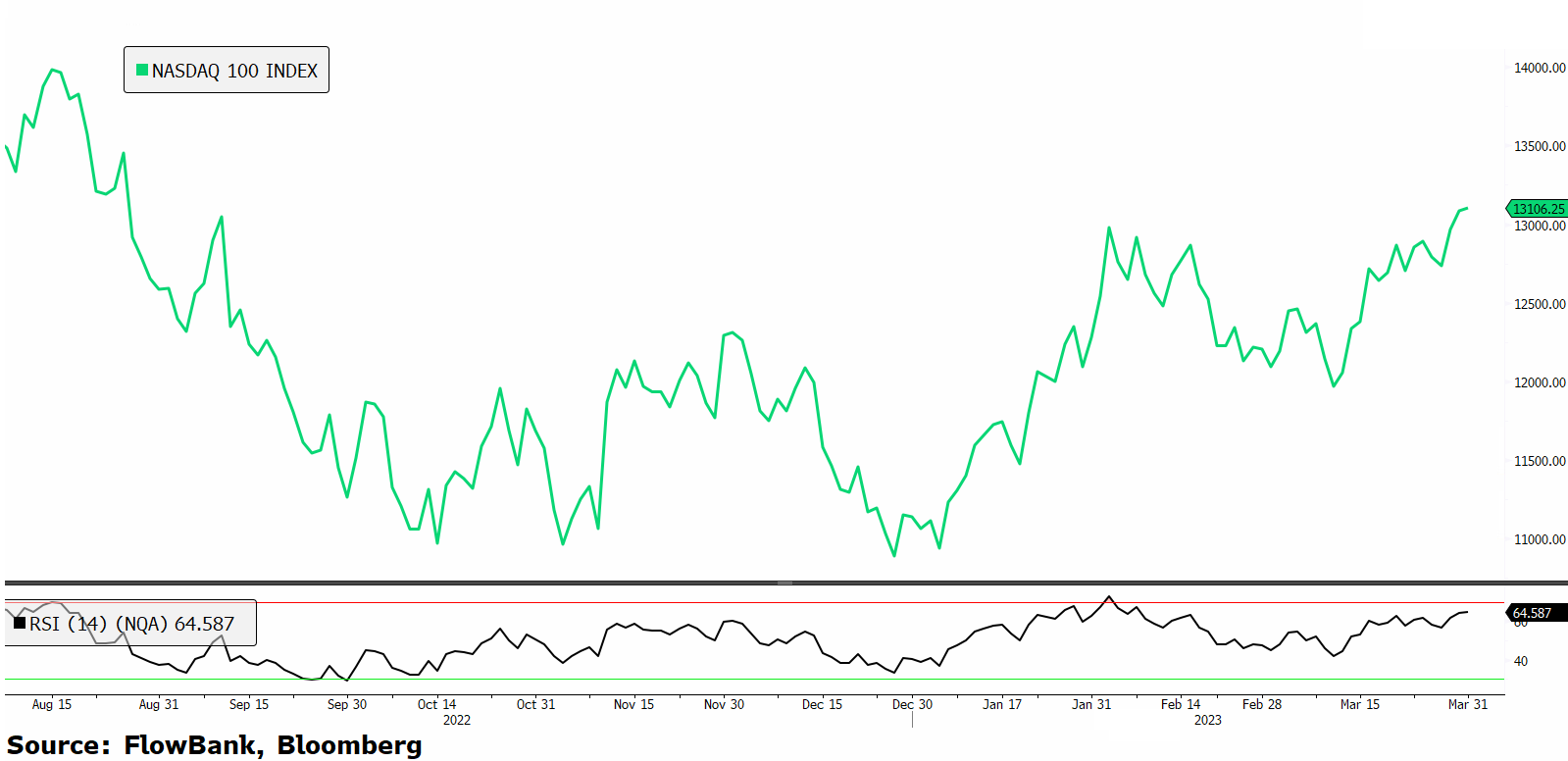Click the 13106.25 last price tag

click(x=1538, y=208)
